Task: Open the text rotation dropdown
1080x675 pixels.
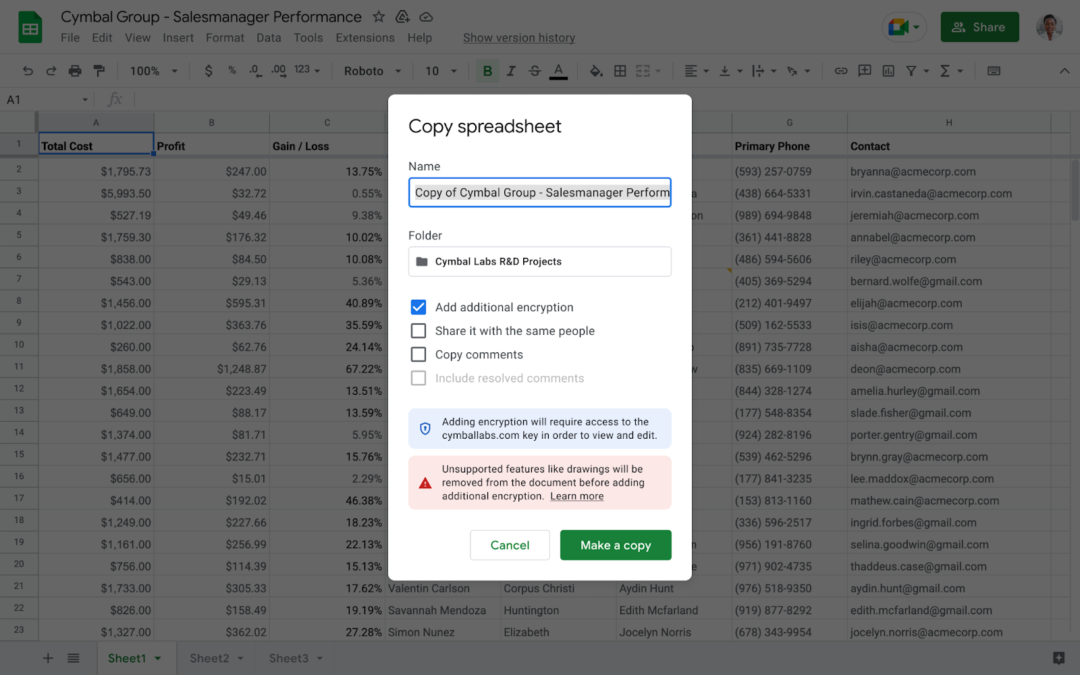Action: tap(798, 71)
